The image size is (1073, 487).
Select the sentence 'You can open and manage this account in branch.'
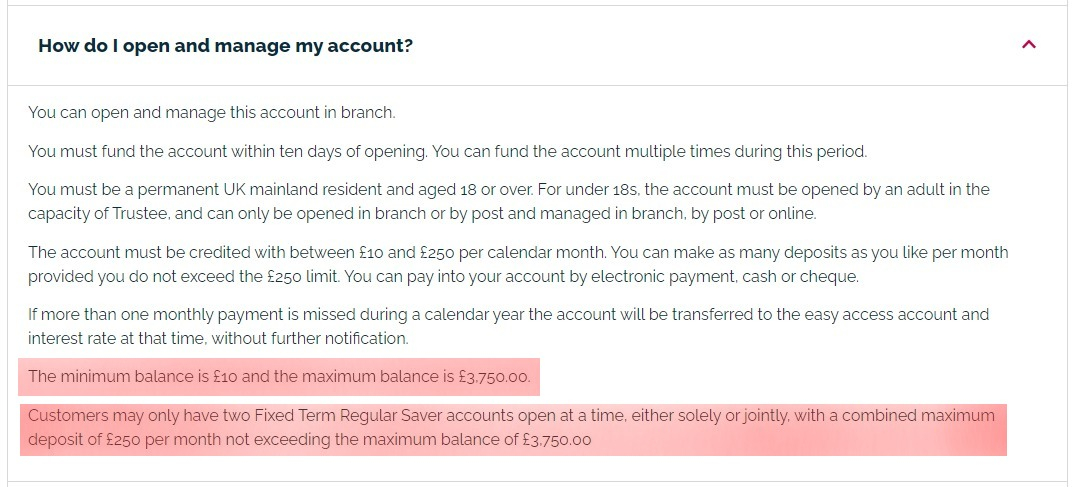coord(211,112)
